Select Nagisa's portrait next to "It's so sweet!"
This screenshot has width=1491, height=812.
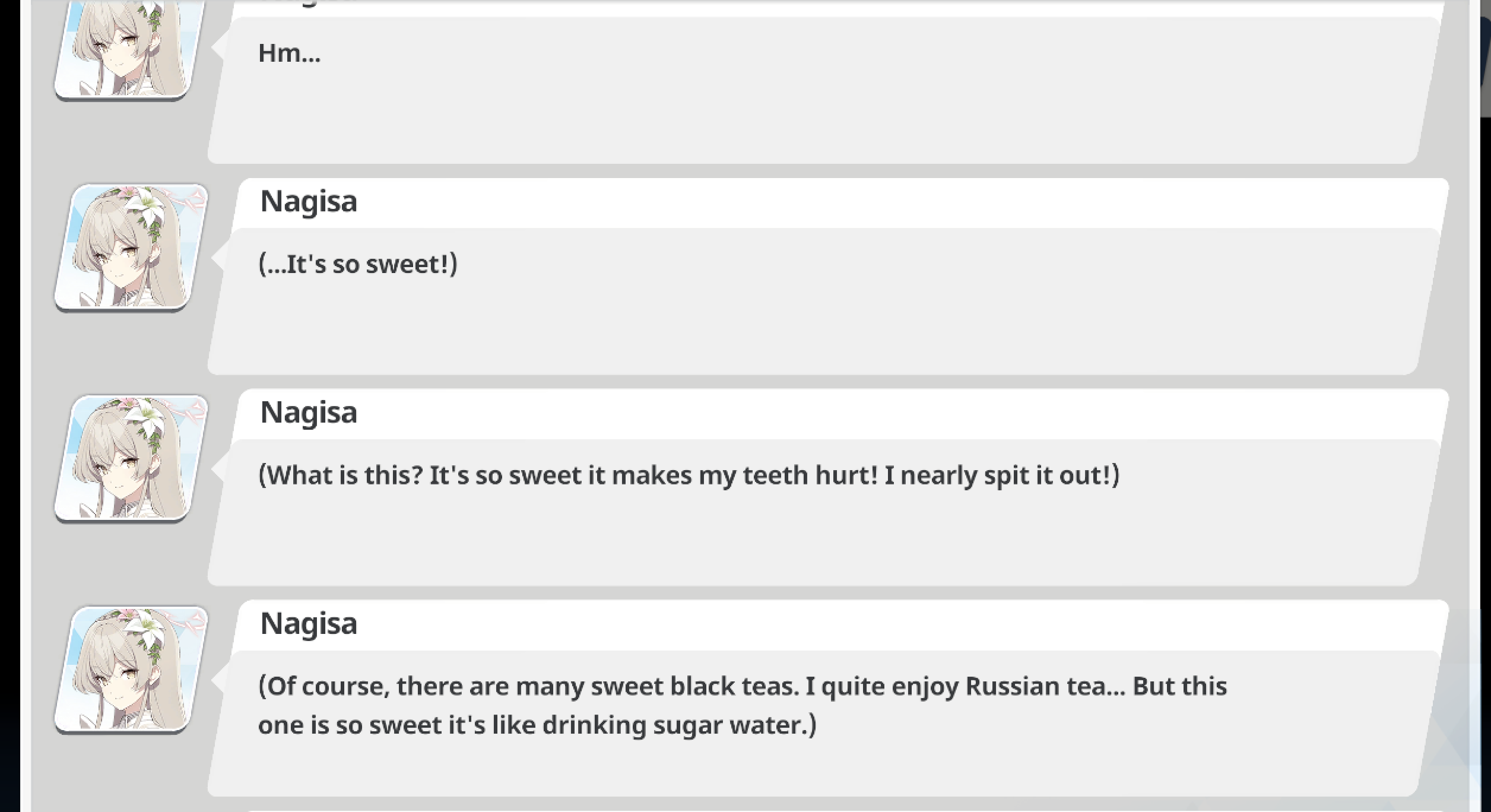(x=131, y=248)
